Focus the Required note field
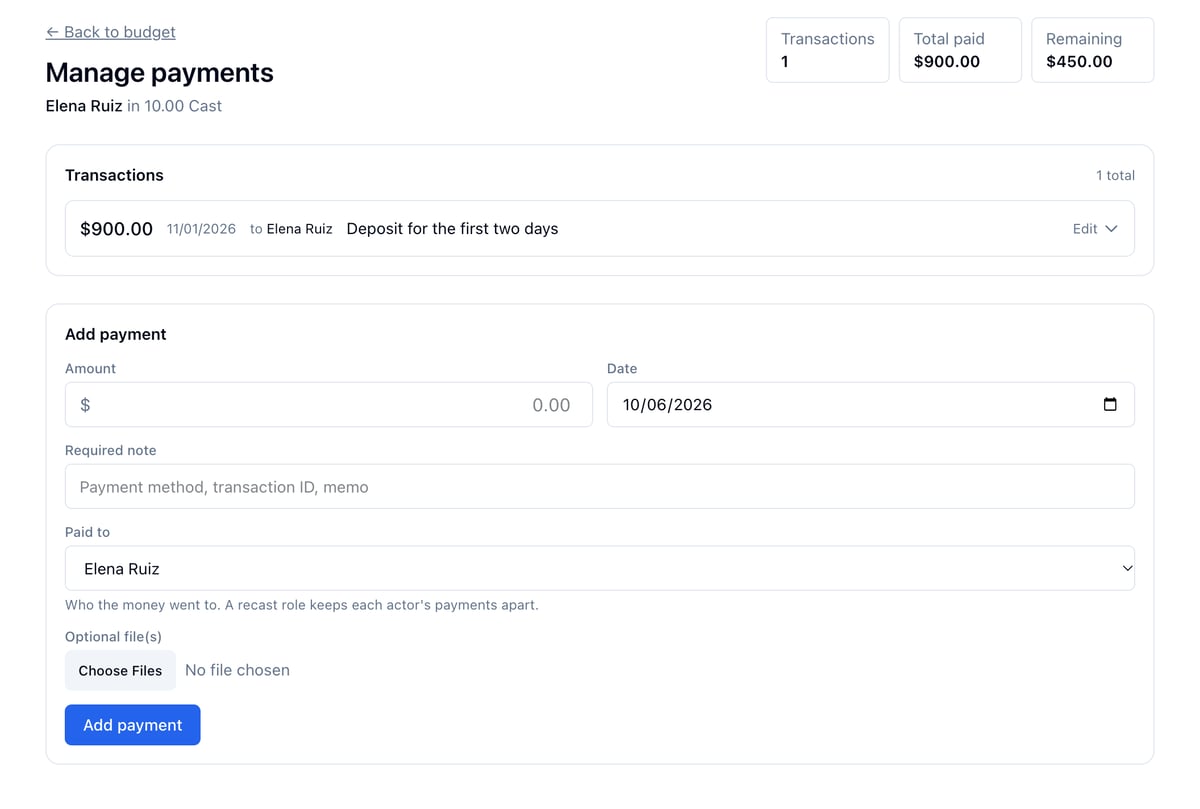 pos(600,487)
